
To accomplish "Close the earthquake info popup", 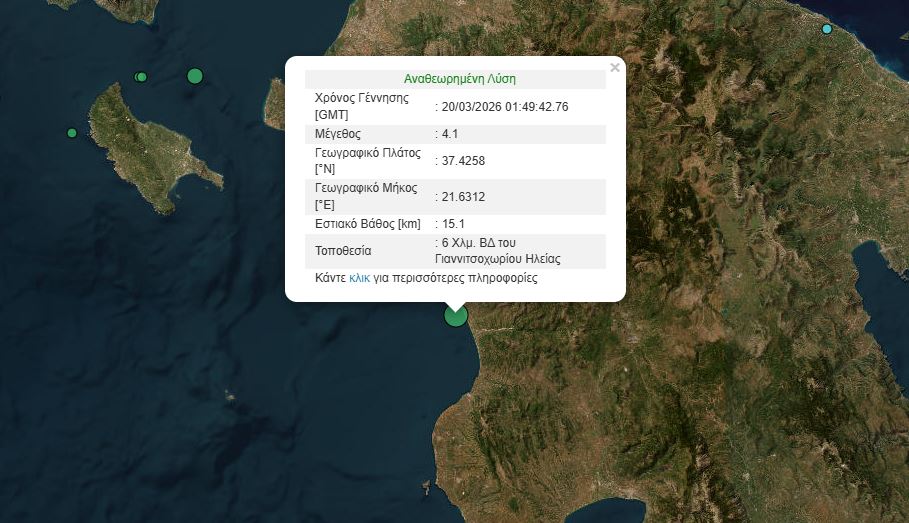I will click(x=615, y=68).
